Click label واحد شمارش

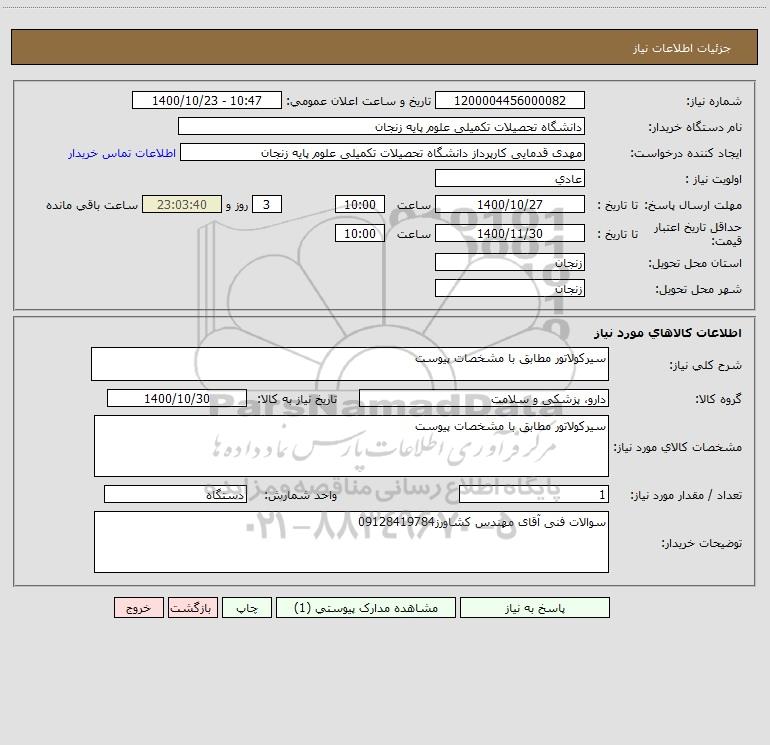tap(301, 495)
